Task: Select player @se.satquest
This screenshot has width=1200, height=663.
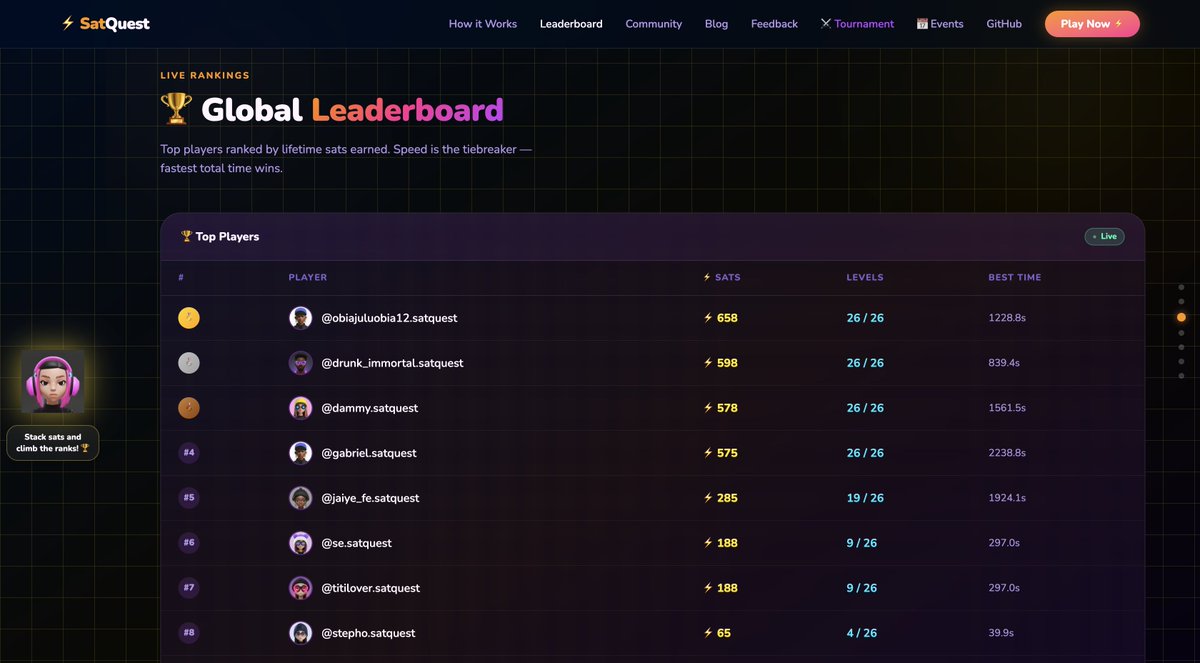Action: 356,543
